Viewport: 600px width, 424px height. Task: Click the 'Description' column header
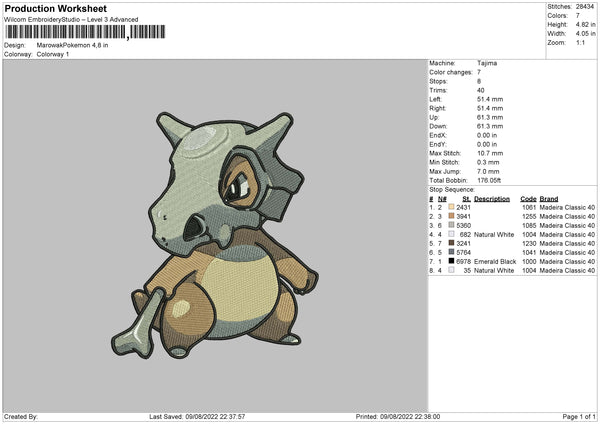pyautogui.click(x=492, y=199)
